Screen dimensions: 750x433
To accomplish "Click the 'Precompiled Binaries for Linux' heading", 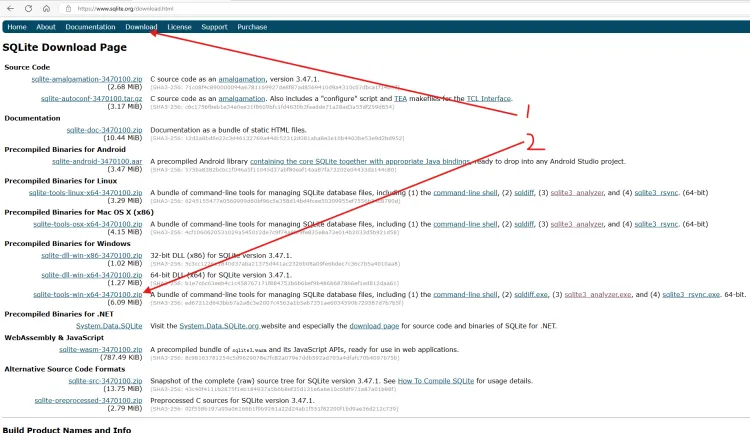I will (x=61, y=181).
